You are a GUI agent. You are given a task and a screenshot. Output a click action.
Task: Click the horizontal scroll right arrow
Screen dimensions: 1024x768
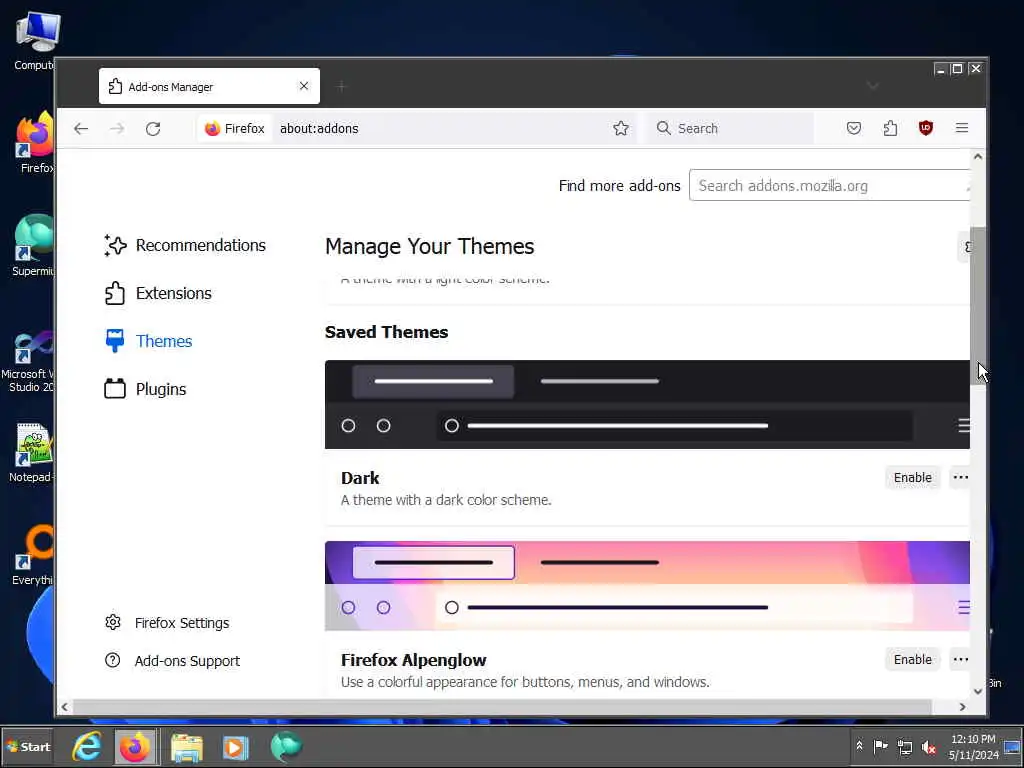tap(962, 707)
